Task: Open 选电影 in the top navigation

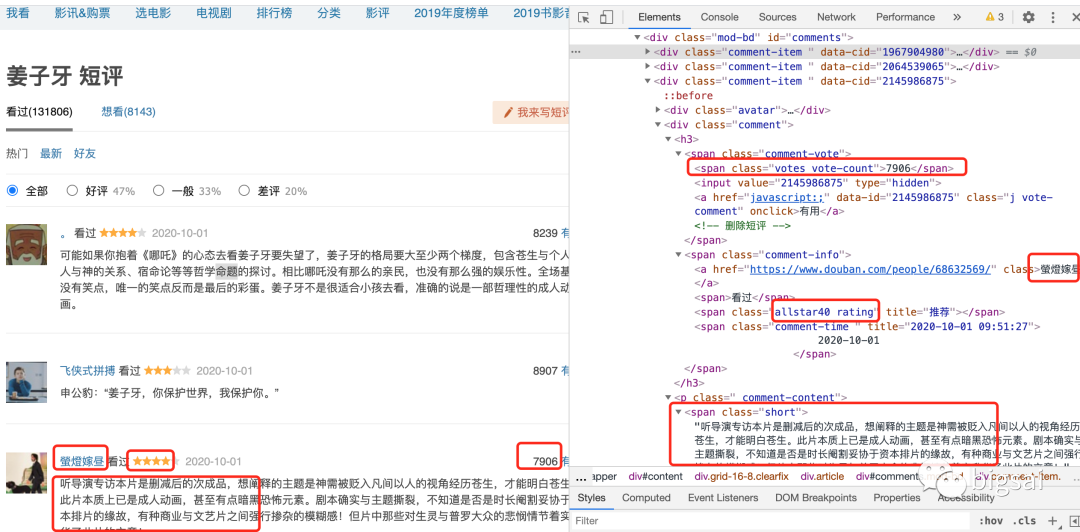Action: [x=153, y=13]
